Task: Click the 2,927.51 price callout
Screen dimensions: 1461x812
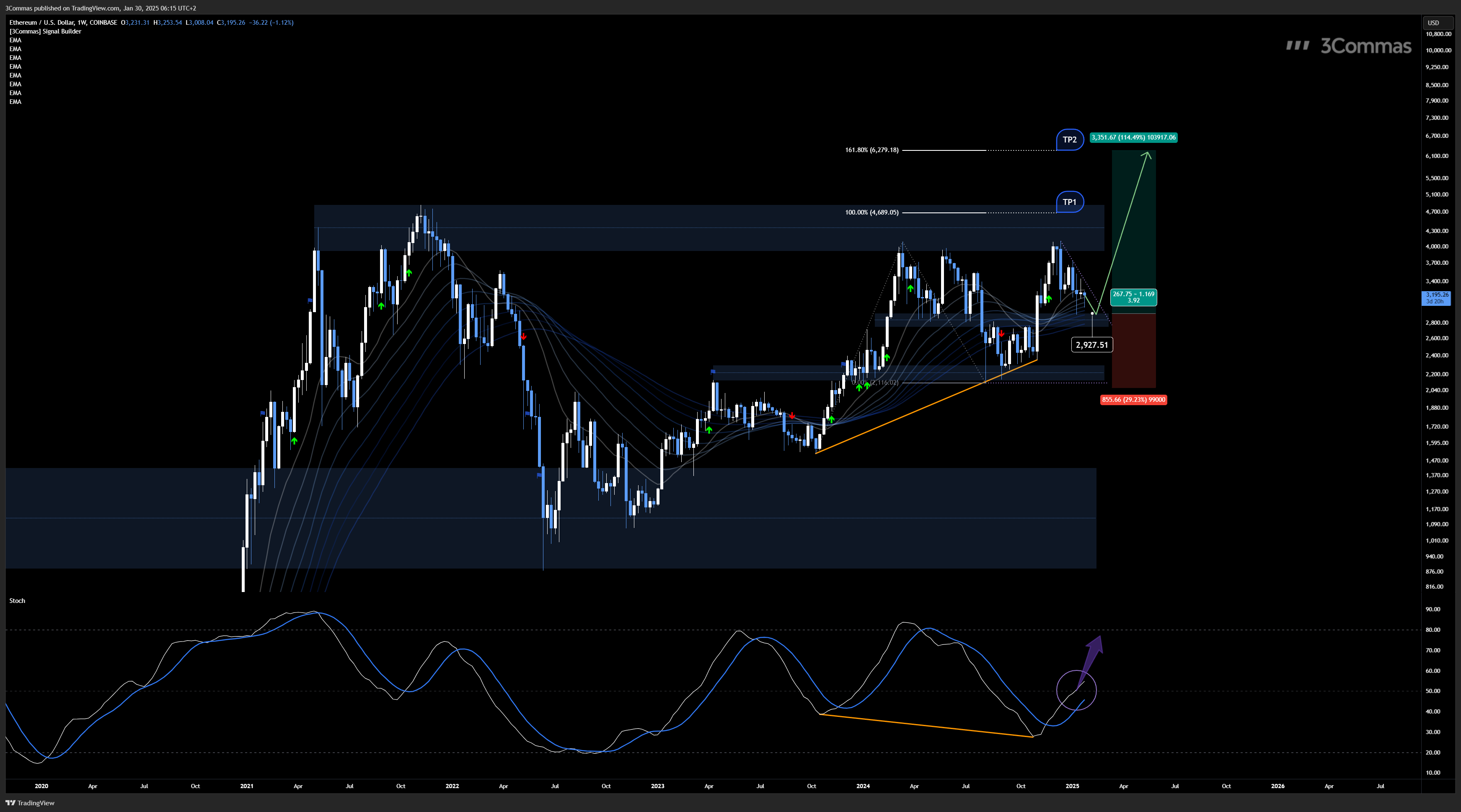Action: tap(1092, 345)
